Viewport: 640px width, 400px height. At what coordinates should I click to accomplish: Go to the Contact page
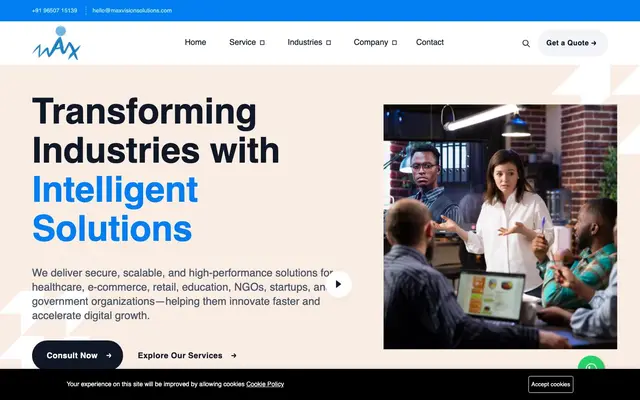pos(430,42)
